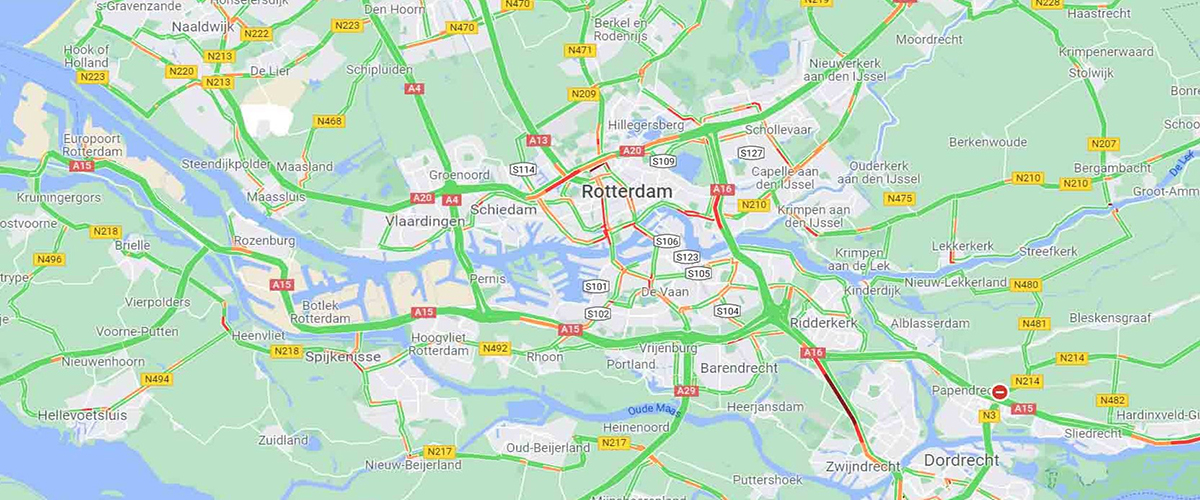The height and width of the screenshot is (500, 1200).
Task: Click the S114 city route marker
Action: pos(523,169)
